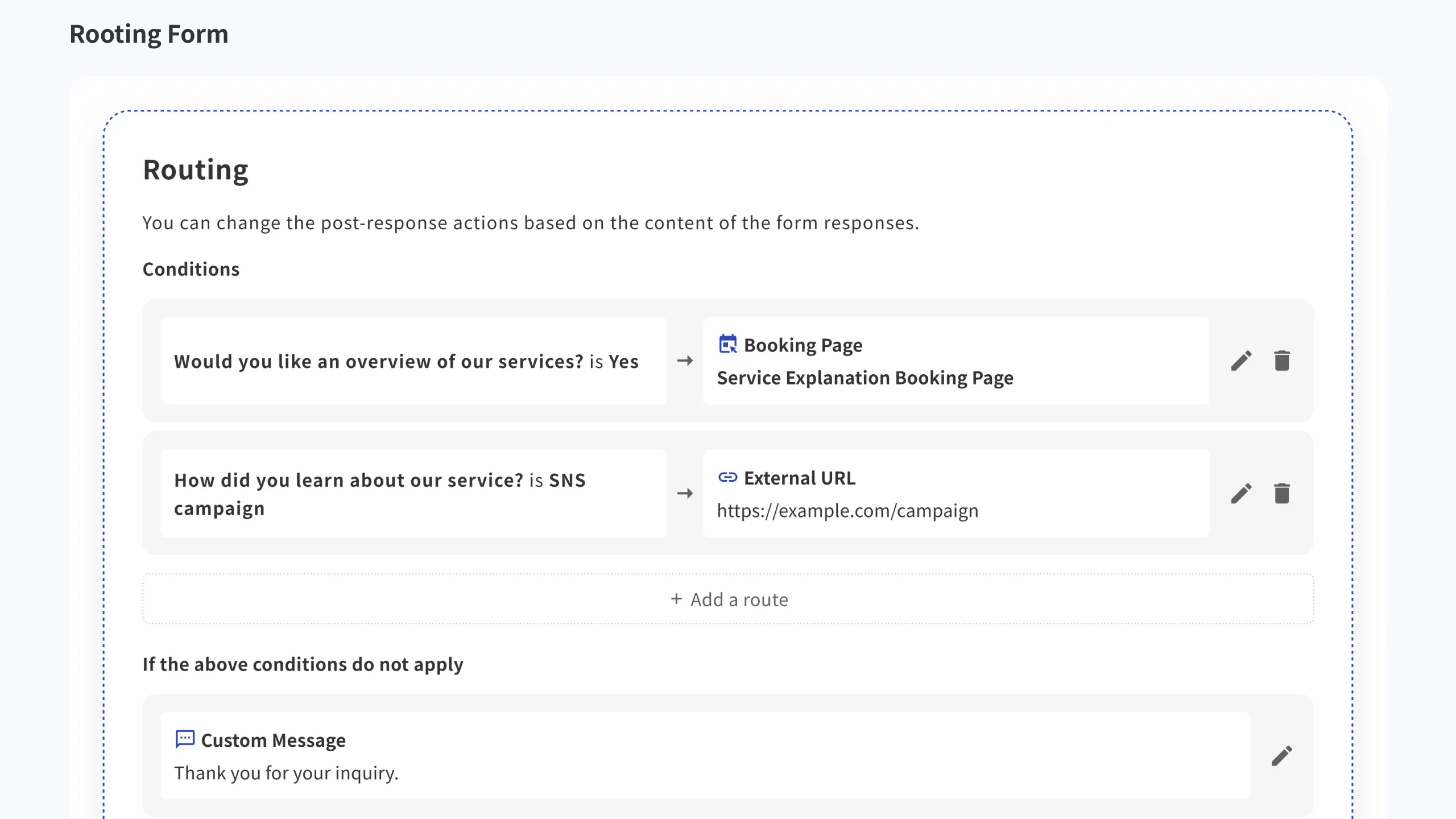Click the Thank you for your inquiry message
1456x819 pixels.
click(287, 772)
